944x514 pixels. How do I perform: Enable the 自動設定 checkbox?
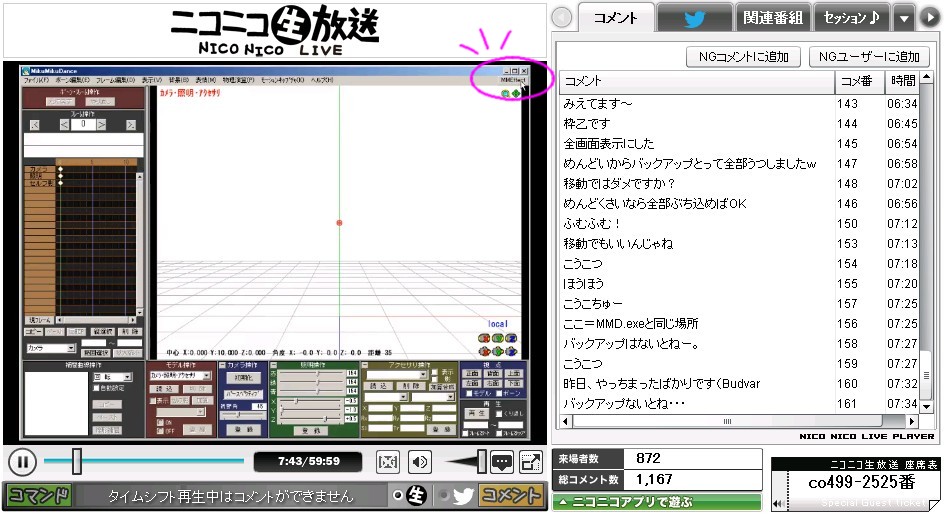tap(96, 388)
